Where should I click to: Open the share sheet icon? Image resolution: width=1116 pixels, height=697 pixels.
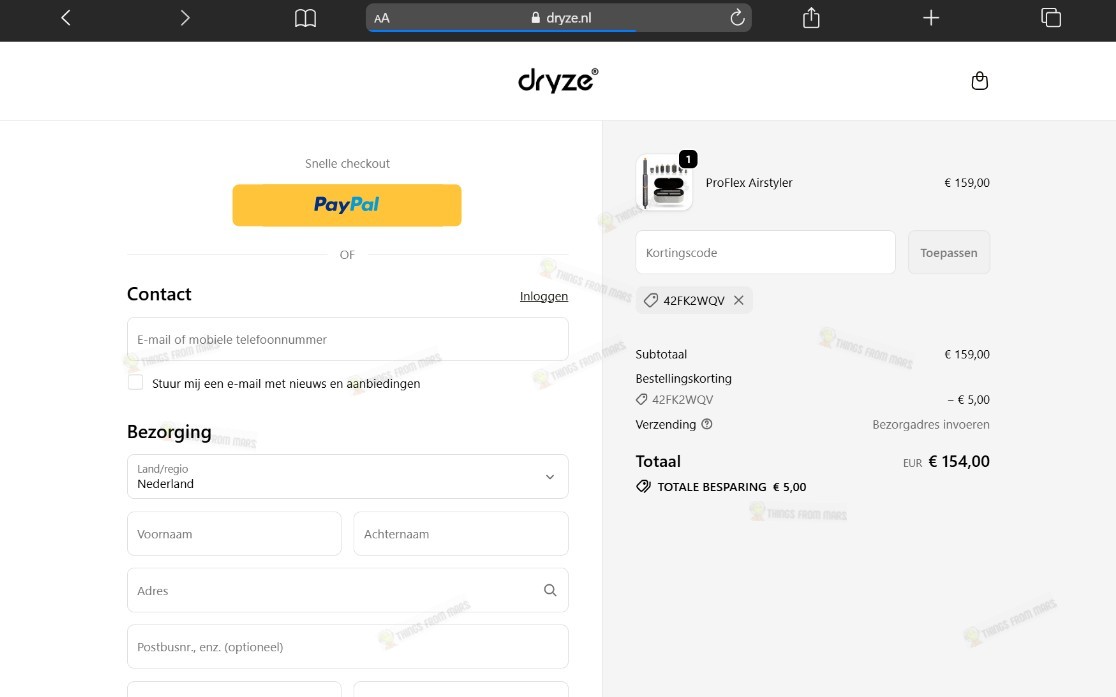pyautogui.click(x=811, y=17)
